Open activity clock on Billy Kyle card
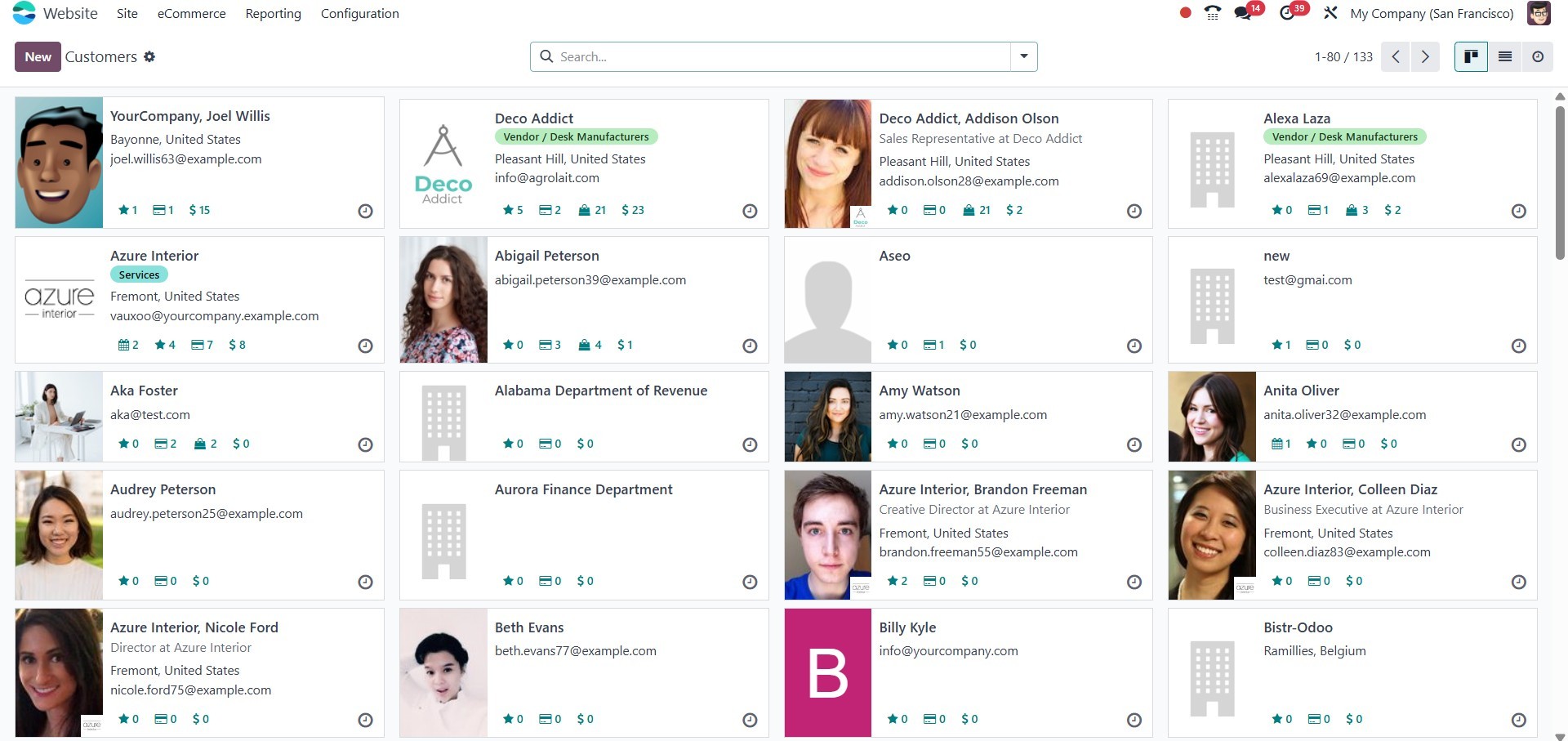 click(1134, 721)
